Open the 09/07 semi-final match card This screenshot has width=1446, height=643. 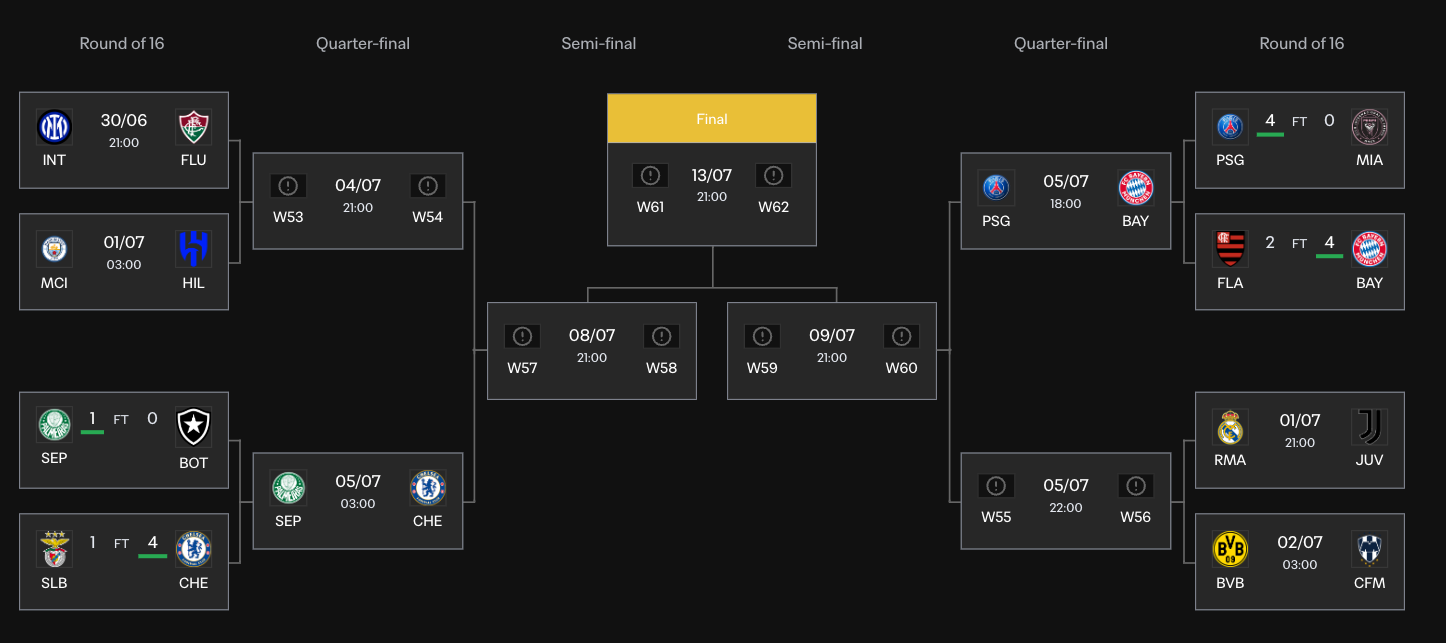[x=832, y=351]
